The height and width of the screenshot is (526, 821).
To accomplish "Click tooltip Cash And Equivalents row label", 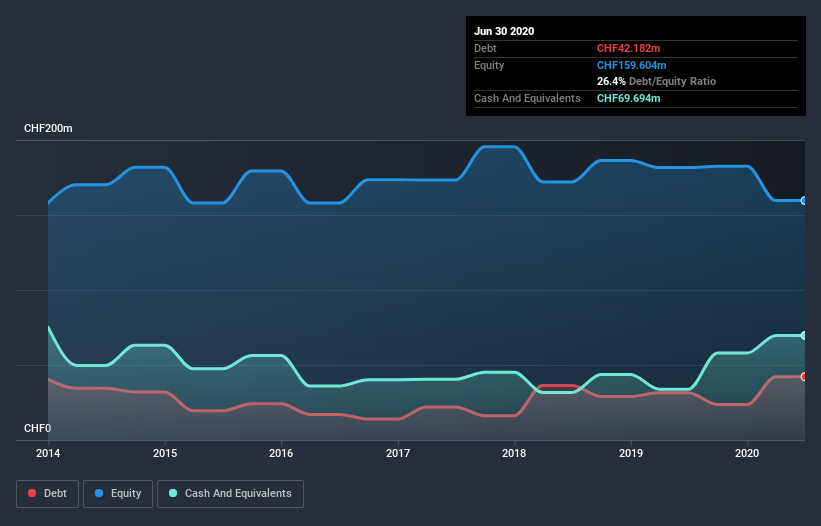I will 527,98.
